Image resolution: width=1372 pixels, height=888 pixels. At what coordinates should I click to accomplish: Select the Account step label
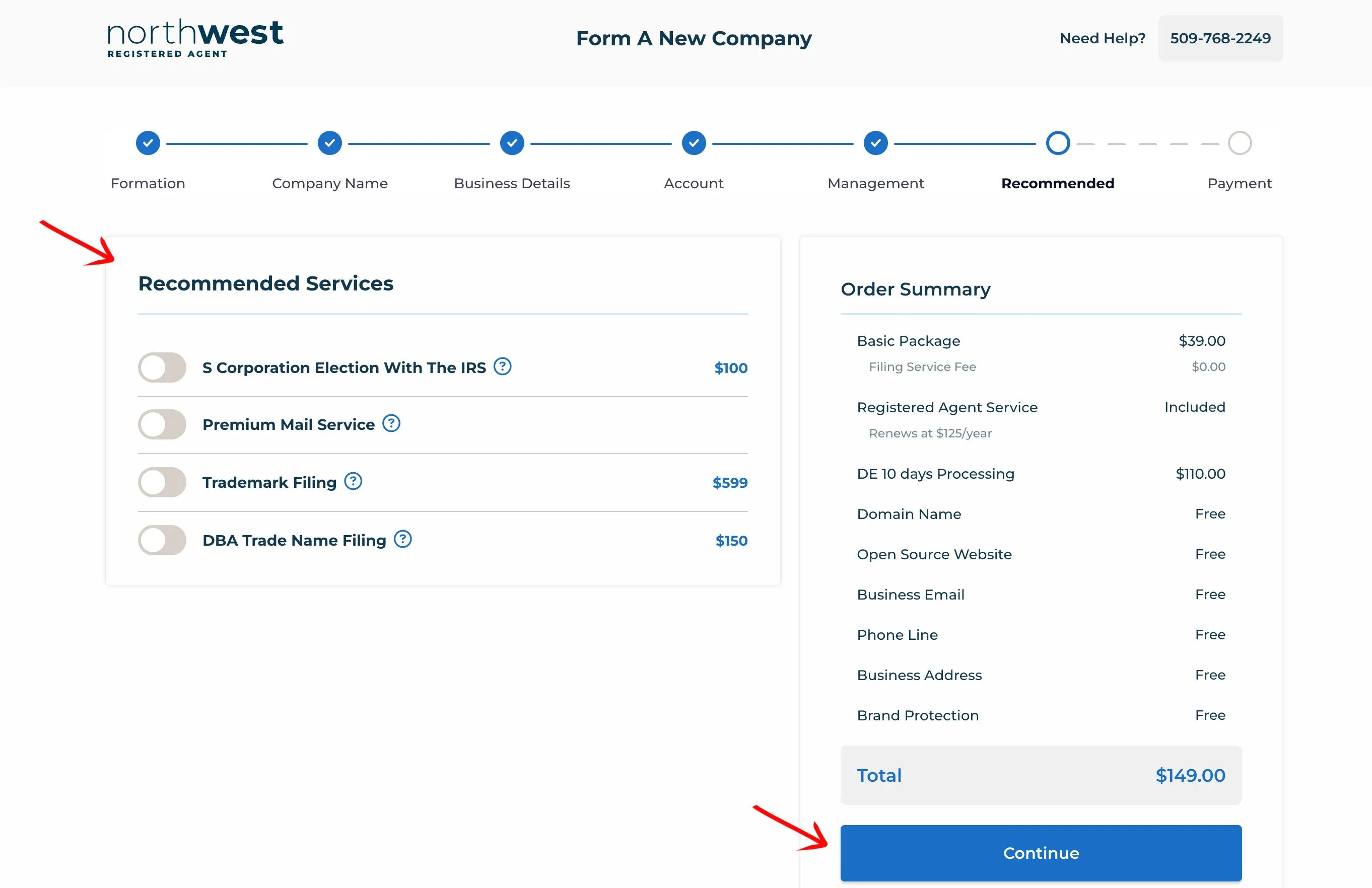click(x=694, y=183)
